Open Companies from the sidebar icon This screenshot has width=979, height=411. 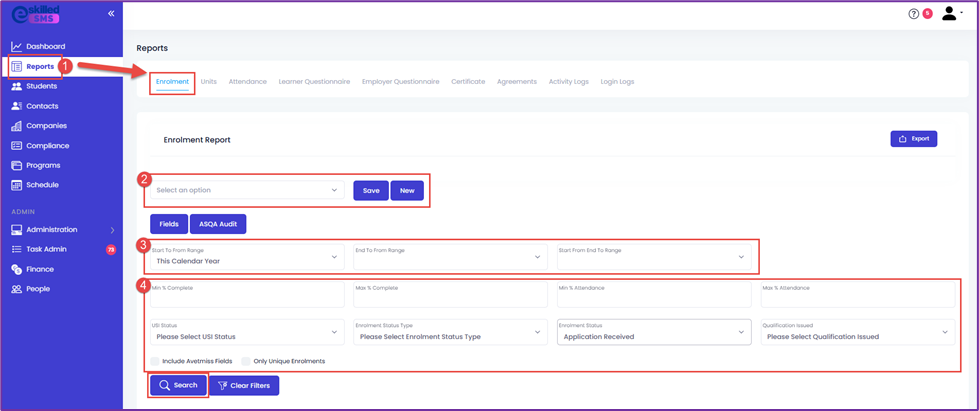[x=17, y=126]
